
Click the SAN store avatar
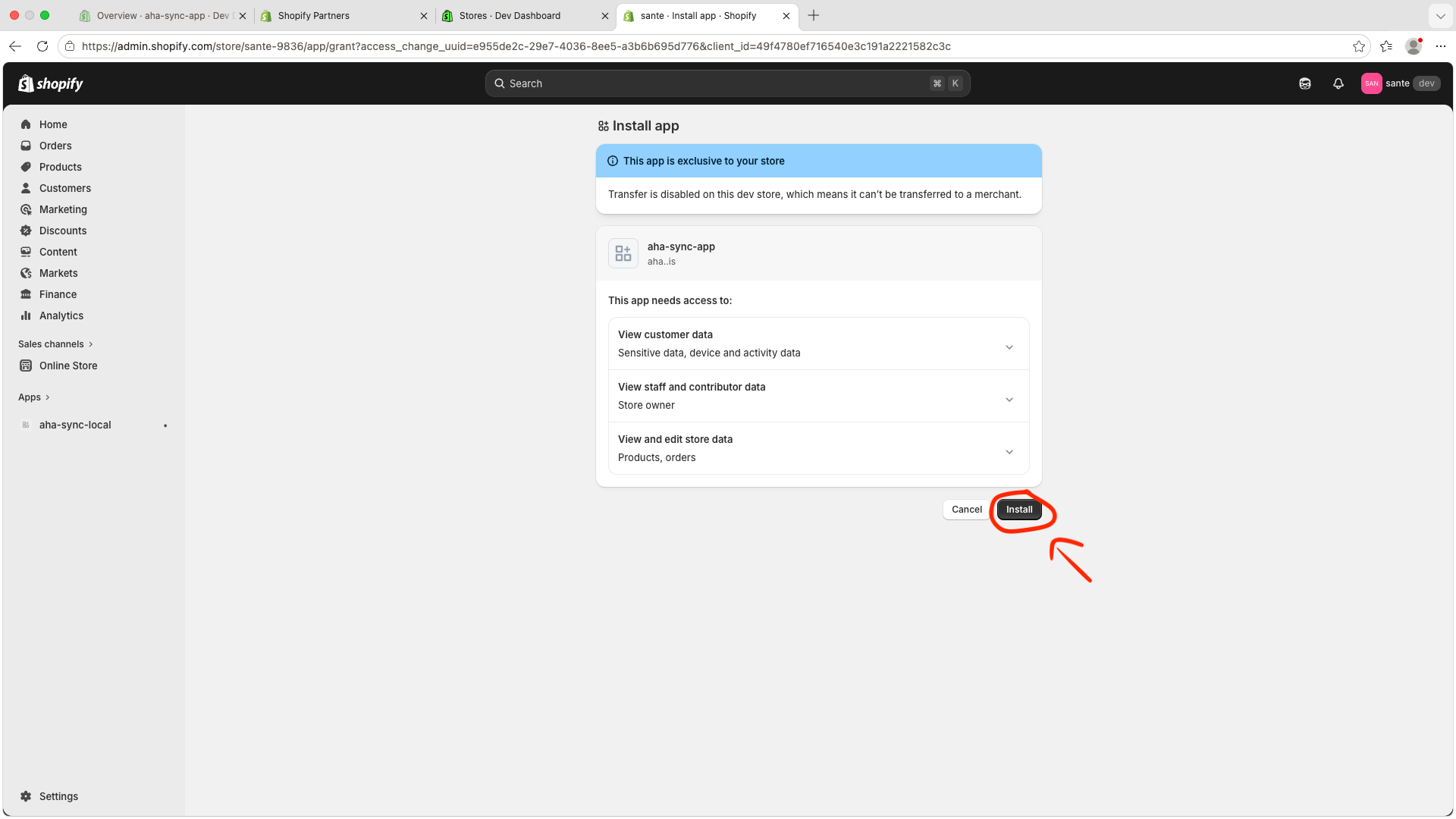point(1371,83)
